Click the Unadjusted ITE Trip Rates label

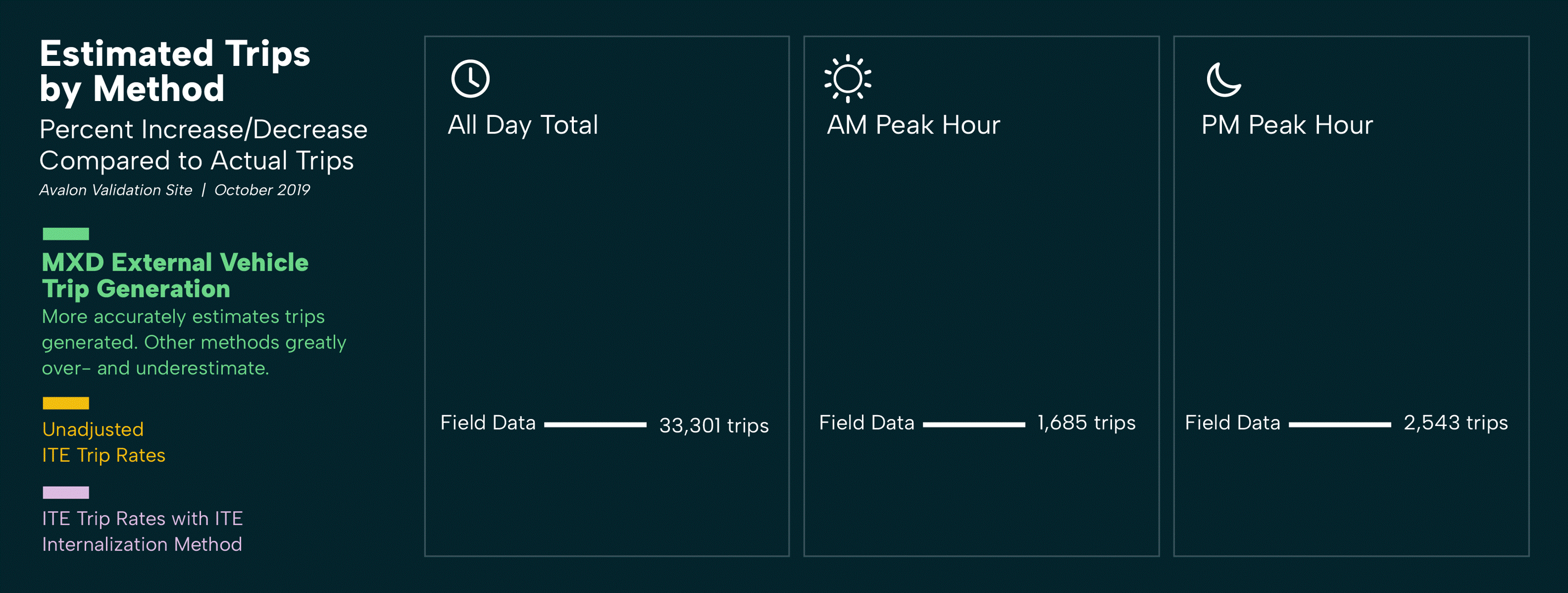(104, 443)
